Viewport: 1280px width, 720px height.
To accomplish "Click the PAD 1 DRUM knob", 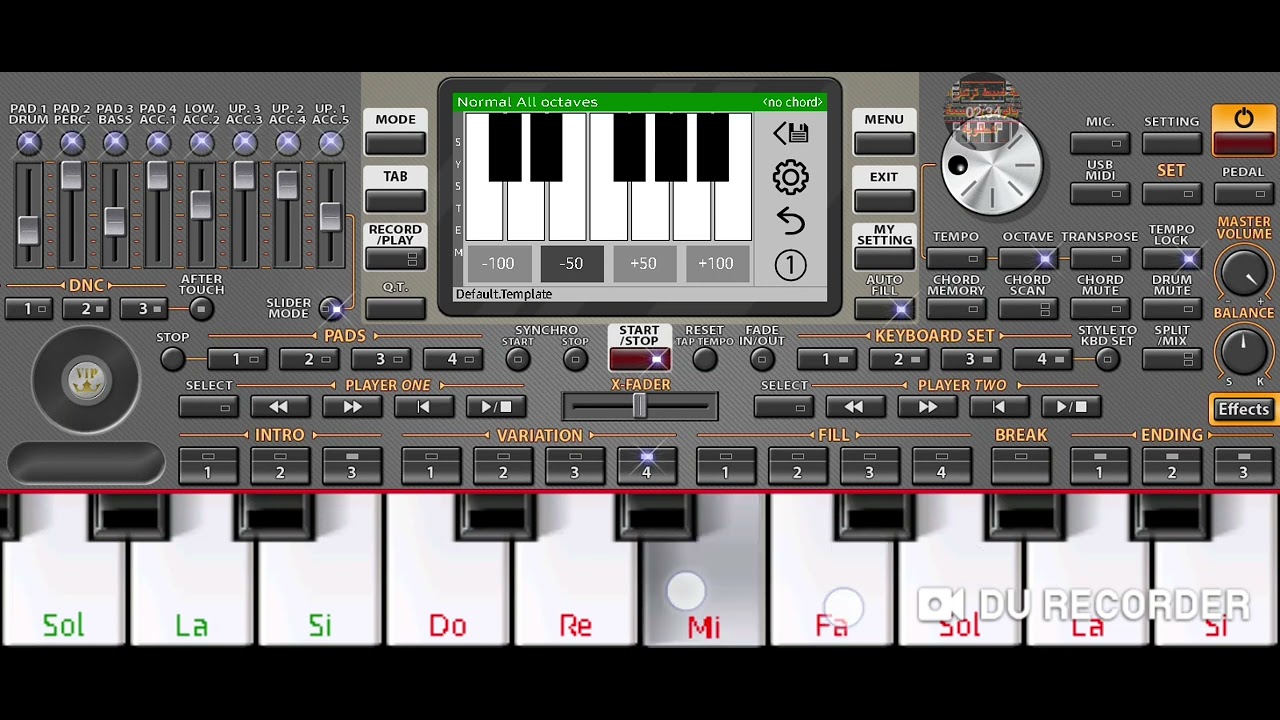I will [x=29, y=143].
